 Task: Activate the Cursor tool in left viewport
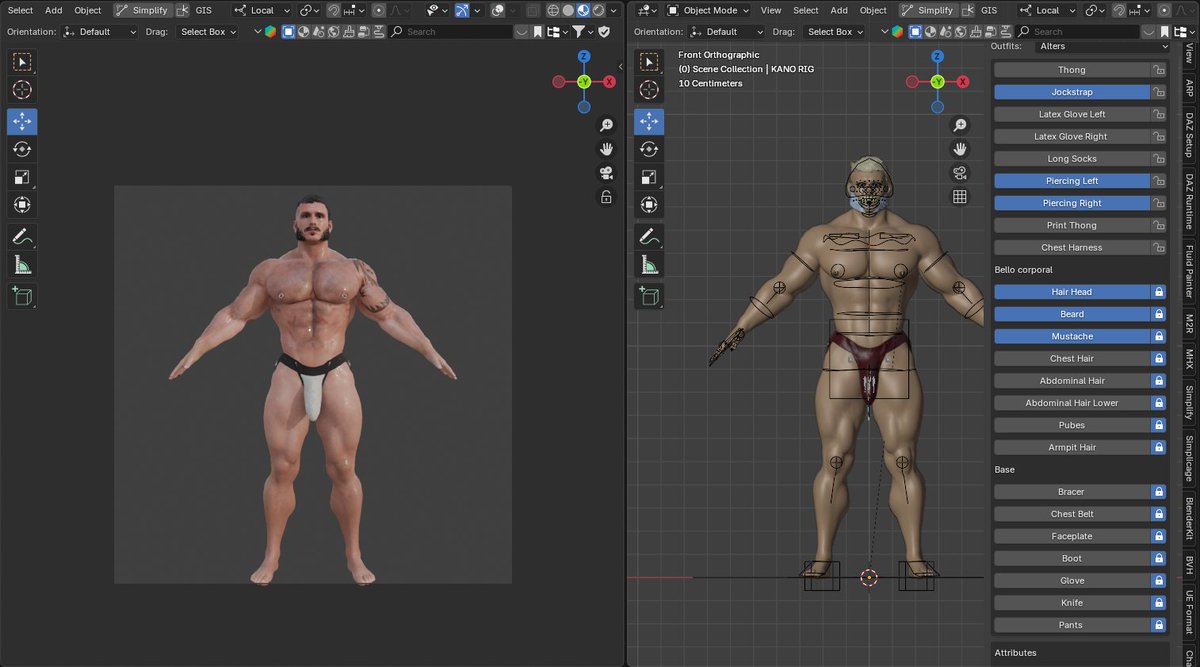point(22,90)
